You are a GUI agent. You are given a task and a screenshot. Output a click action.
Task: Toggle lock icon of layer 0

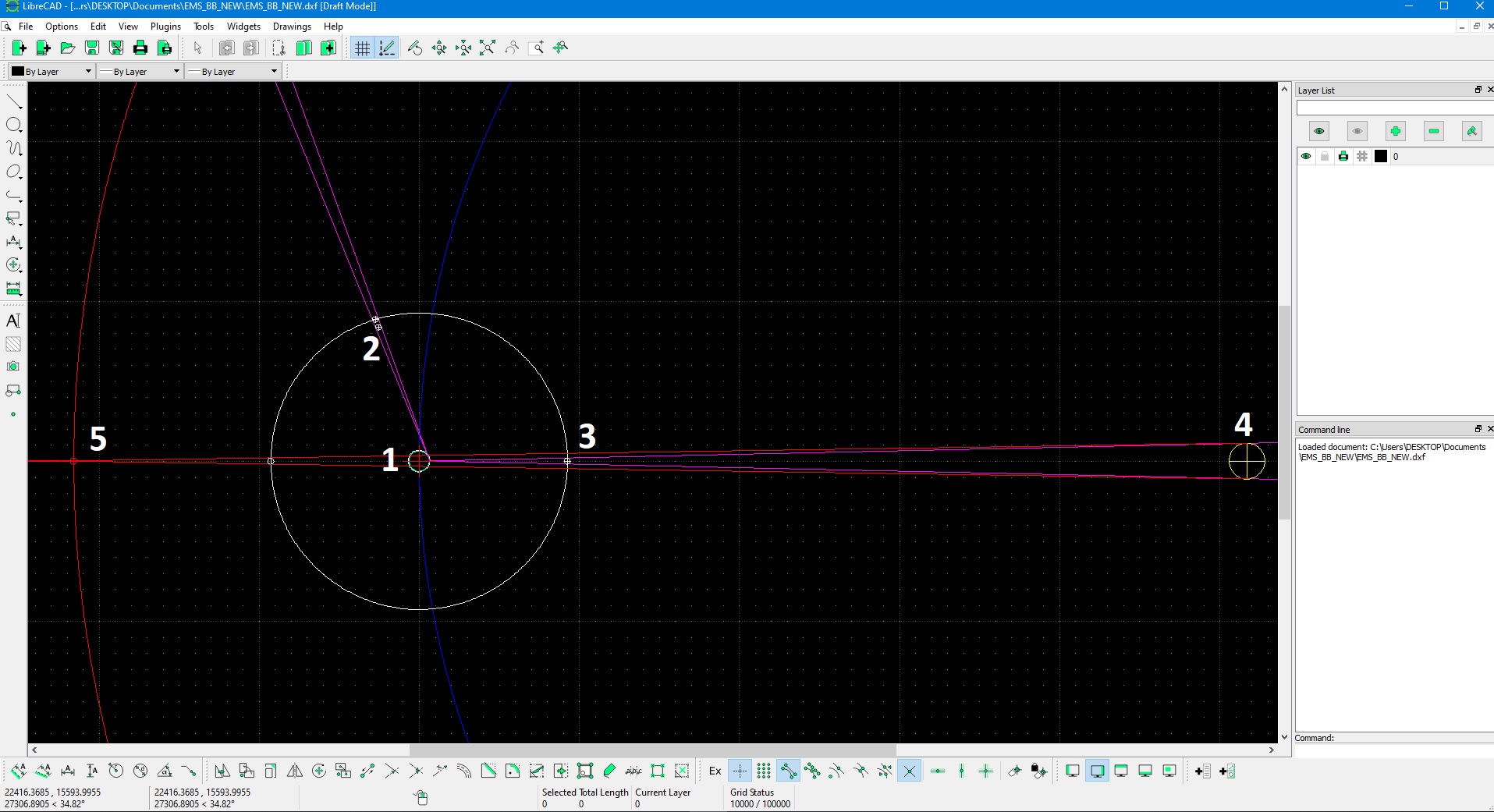coord(1325,157)
